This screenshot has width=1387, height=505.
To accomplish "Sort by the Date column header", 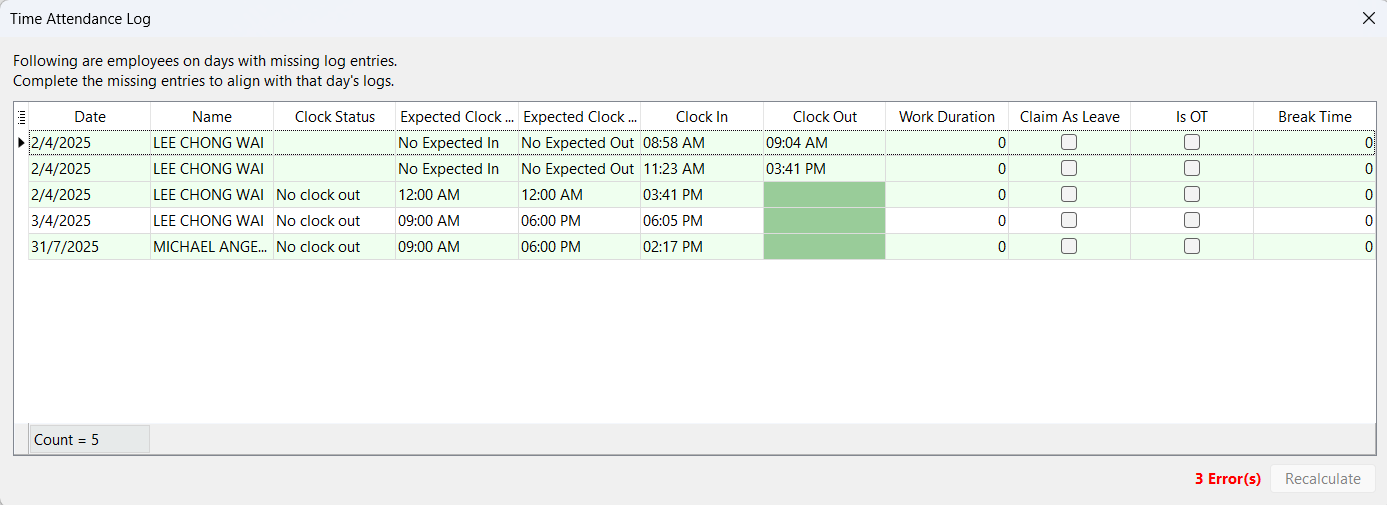I will pyautogui.click(x=90, y=117).
